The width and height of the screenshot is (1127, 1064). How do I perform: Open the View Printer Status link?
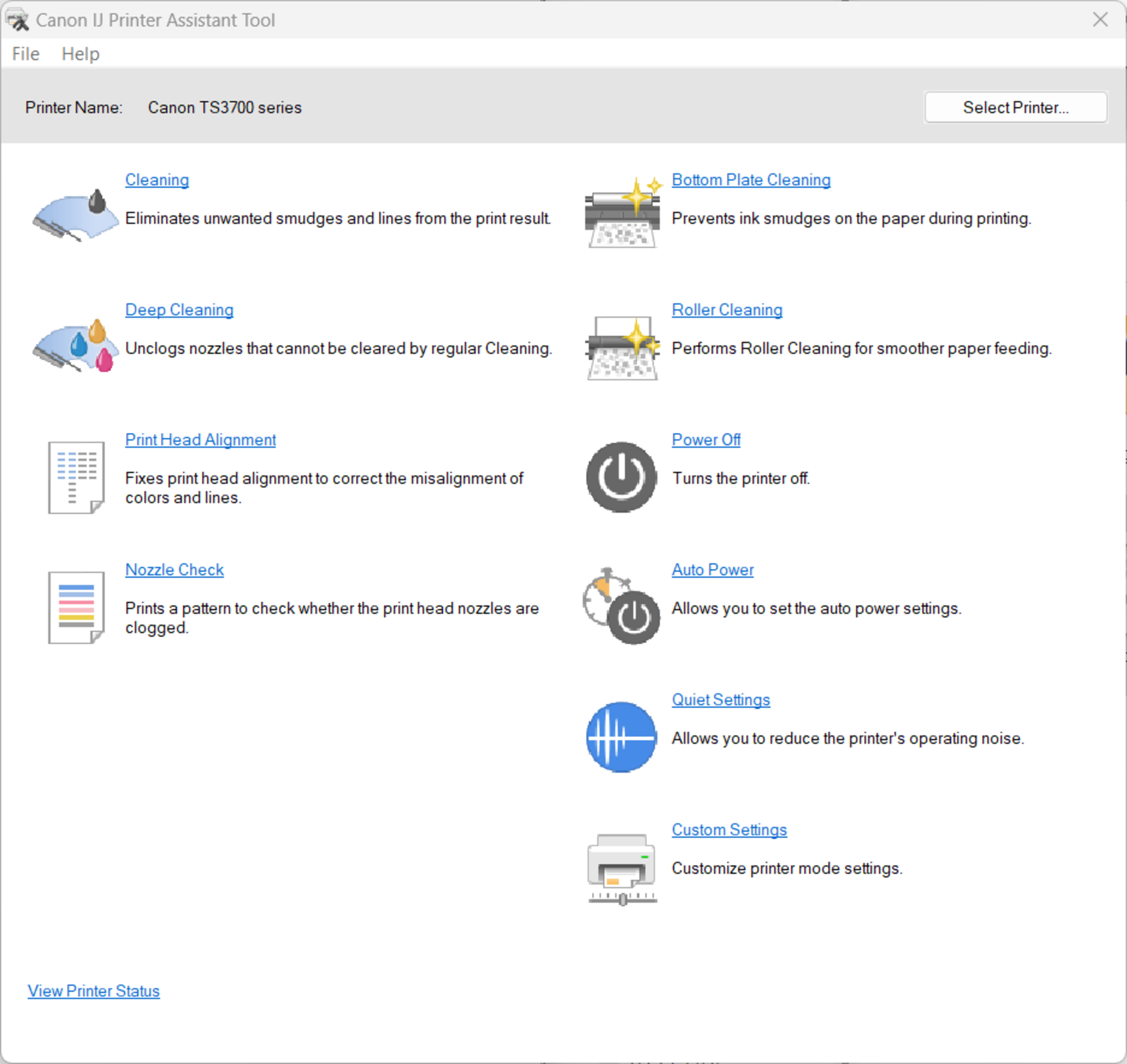(x=94, y=991)
